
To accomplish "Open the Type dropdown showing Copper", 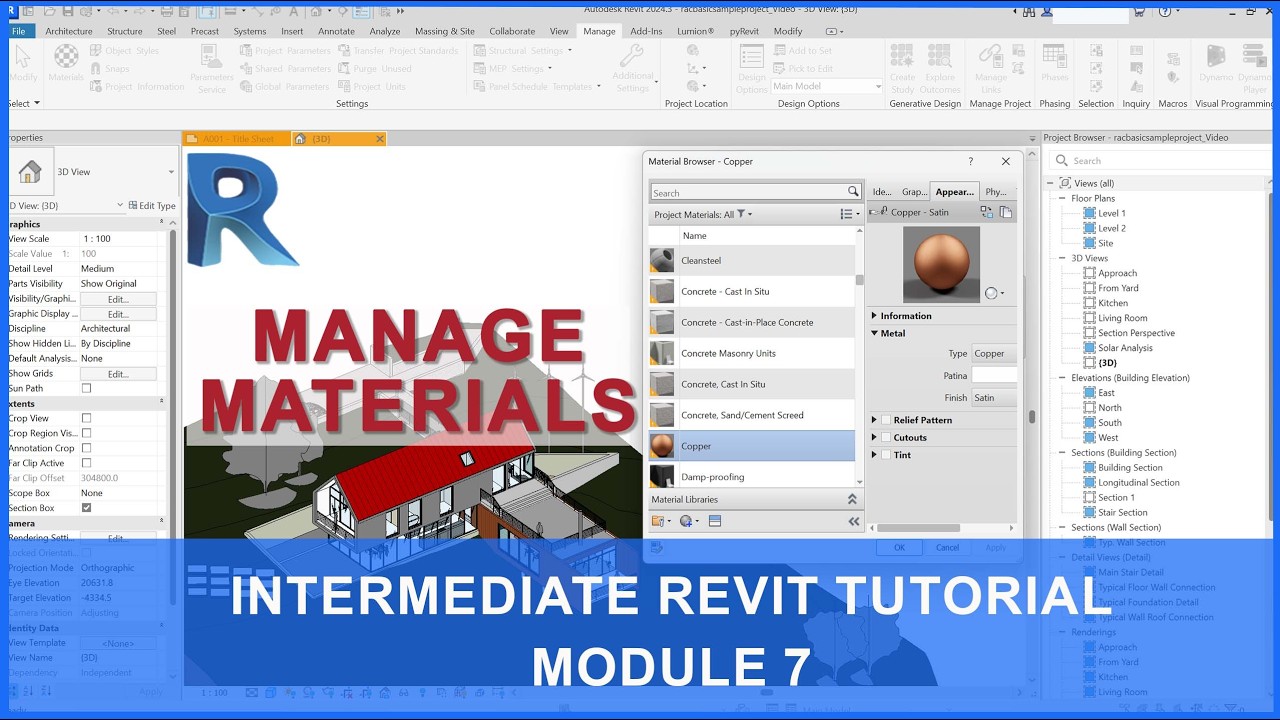I will coord(995,353).
